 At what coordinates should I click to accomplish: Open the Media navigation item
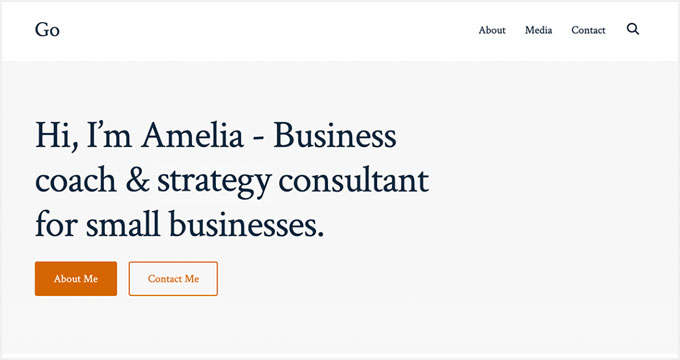[538, 30]
